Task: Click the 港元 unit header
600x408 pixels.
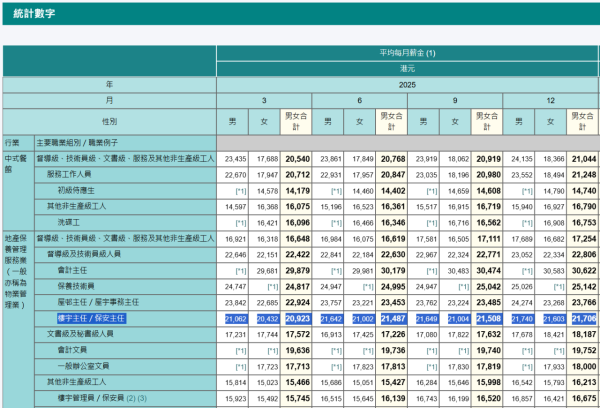Action: click(x=407, y=69)
